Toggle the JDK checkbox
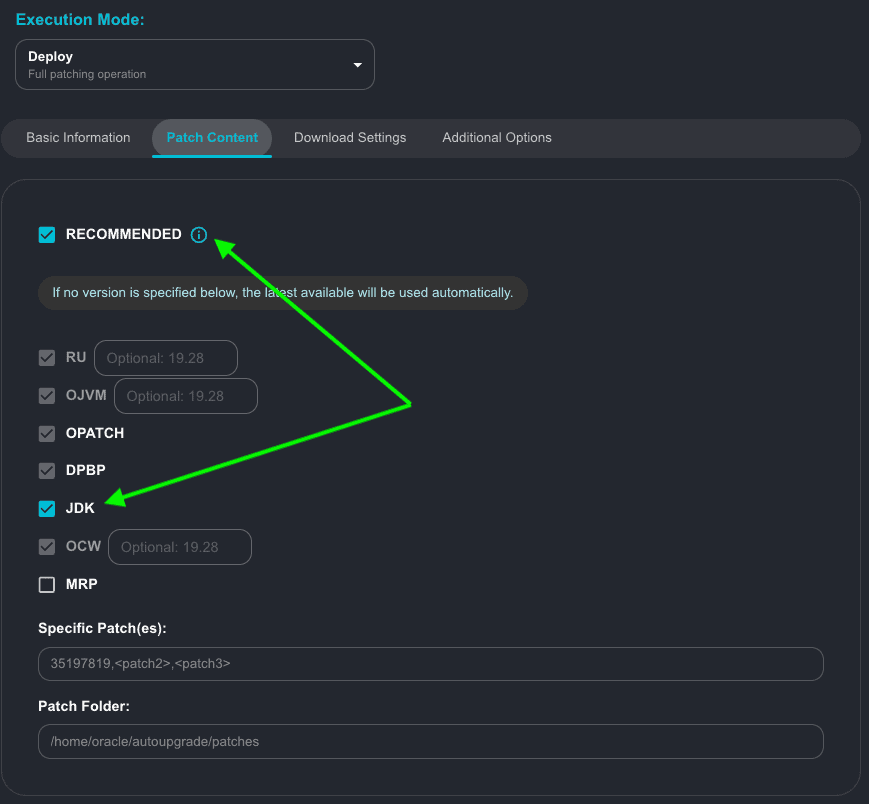 coord(47,509)
